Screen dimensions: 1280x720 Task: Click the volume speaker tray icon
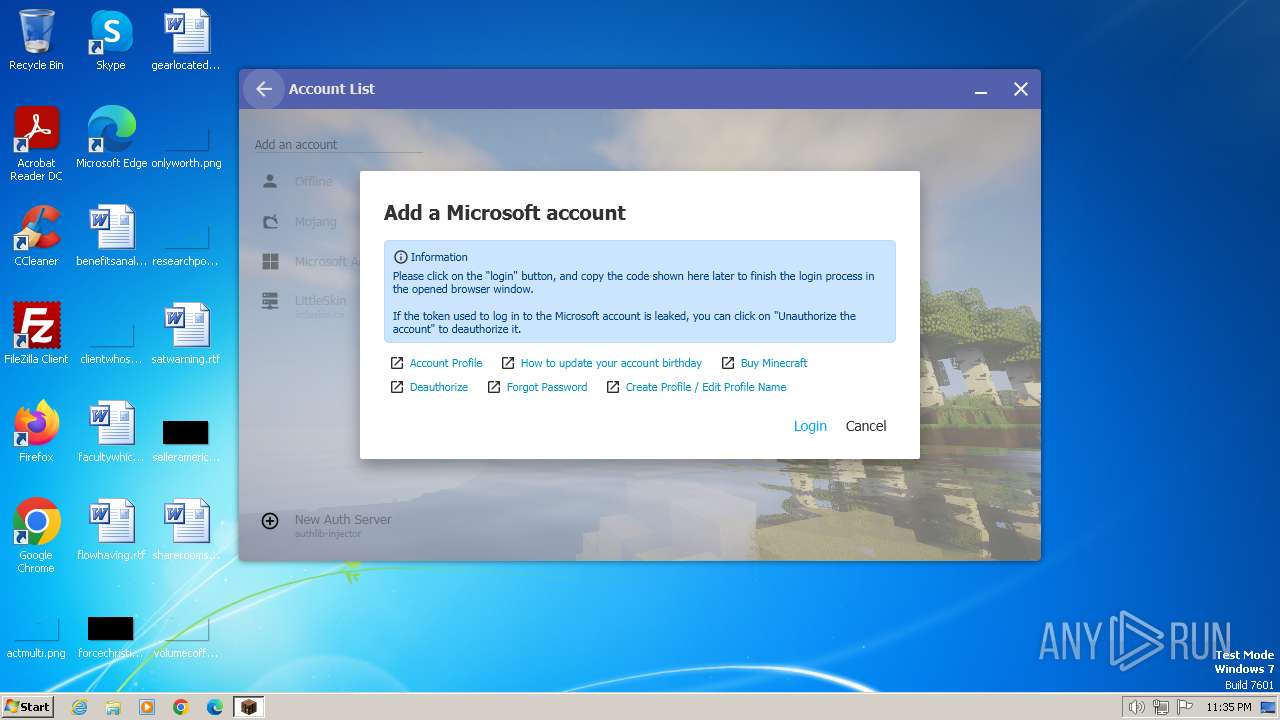[1136, 707]
